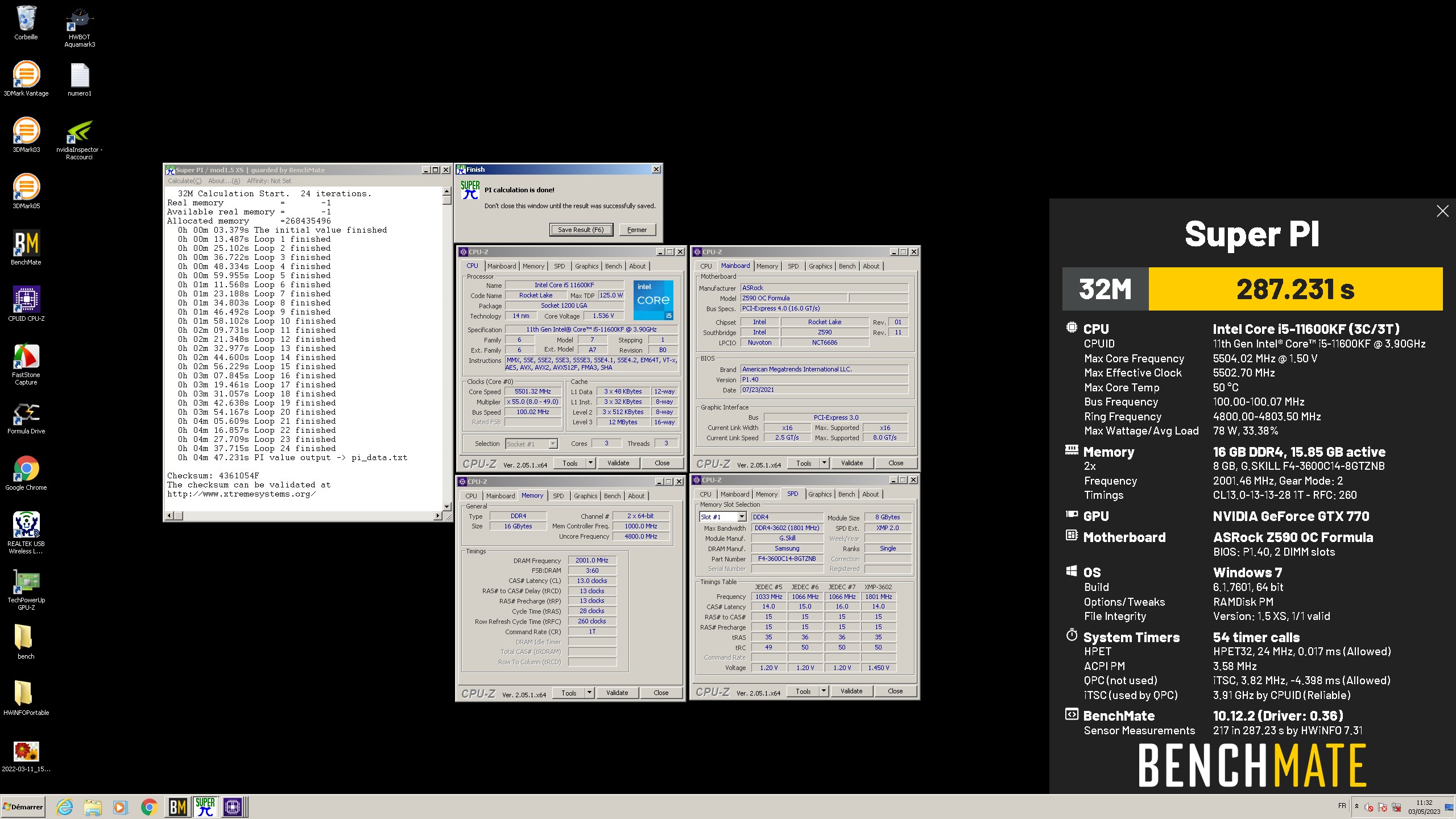Screen dimensions: 1456x819
Task: Open REALTEK USB Wireless LAN icon
Action: [x=26, y=533]
